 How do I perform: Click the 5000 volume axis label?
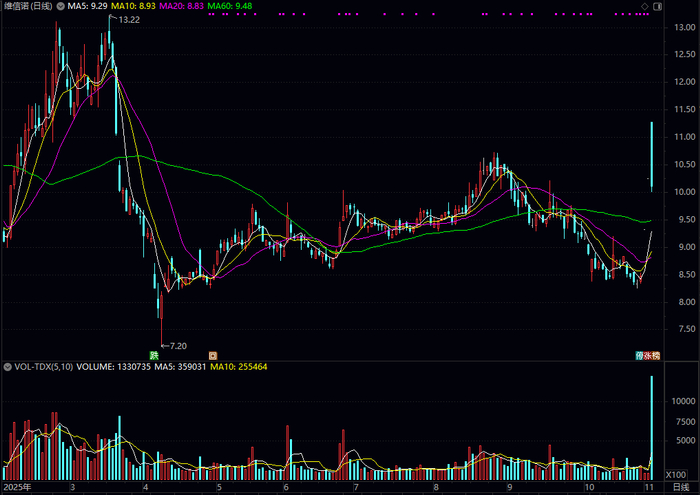click(x=685, y=441)
